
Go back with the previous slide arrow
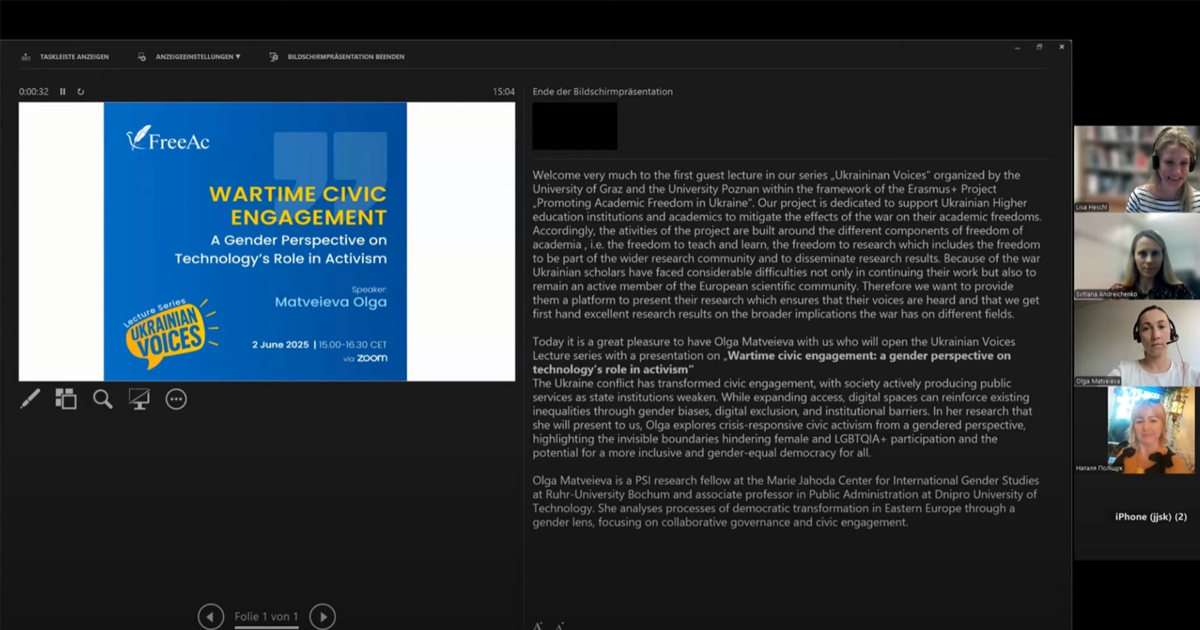[210, 616]
